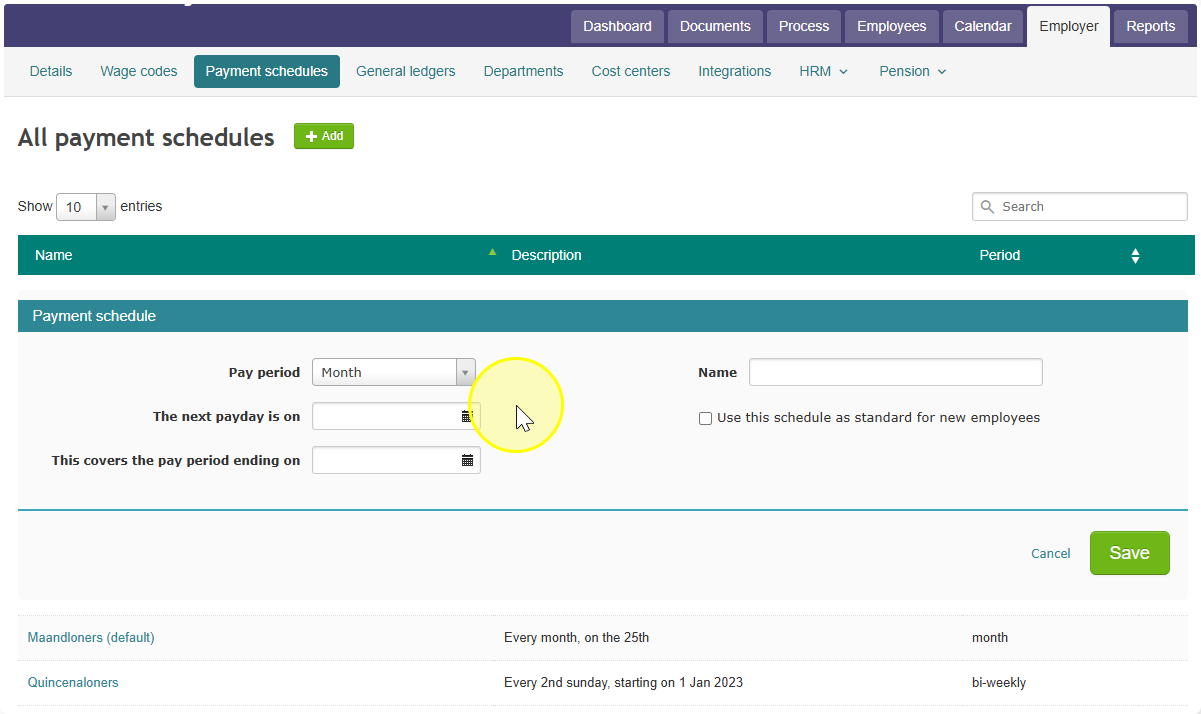Click the 'bi-weekly' period cell

(x=999, y=683)
